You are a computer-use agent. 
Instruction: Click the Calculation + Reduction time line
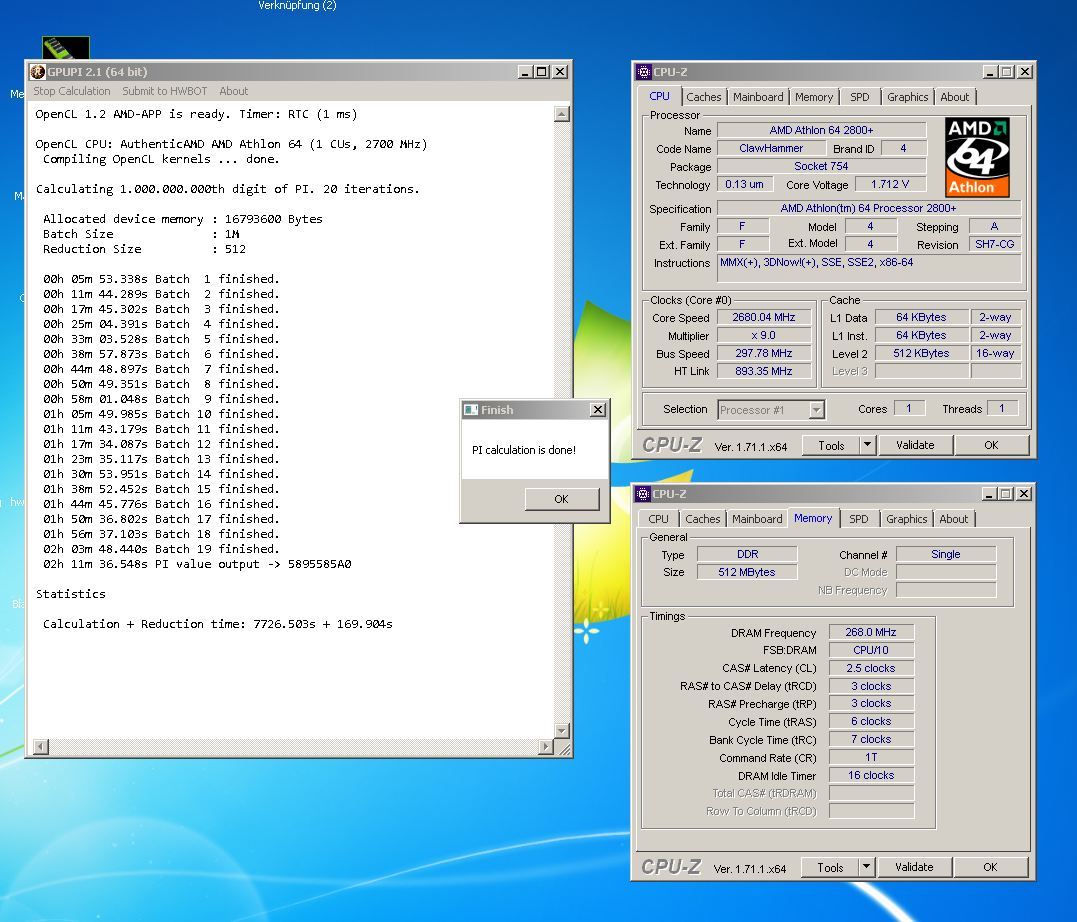point(218,624)
